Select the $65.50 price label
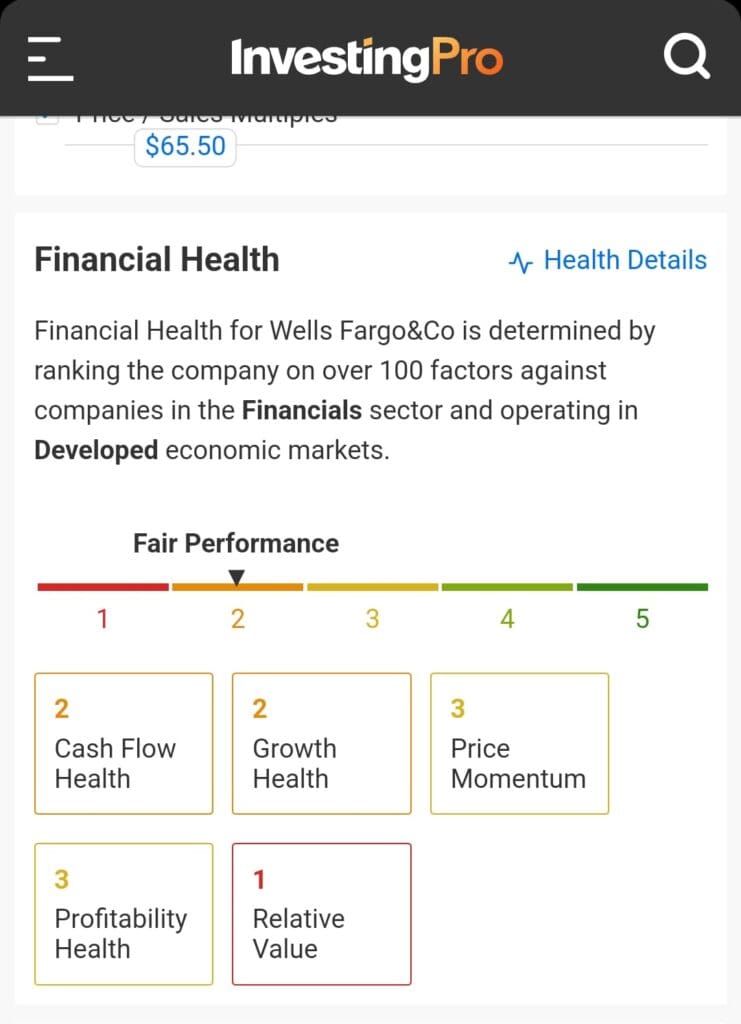 [185, 147]
